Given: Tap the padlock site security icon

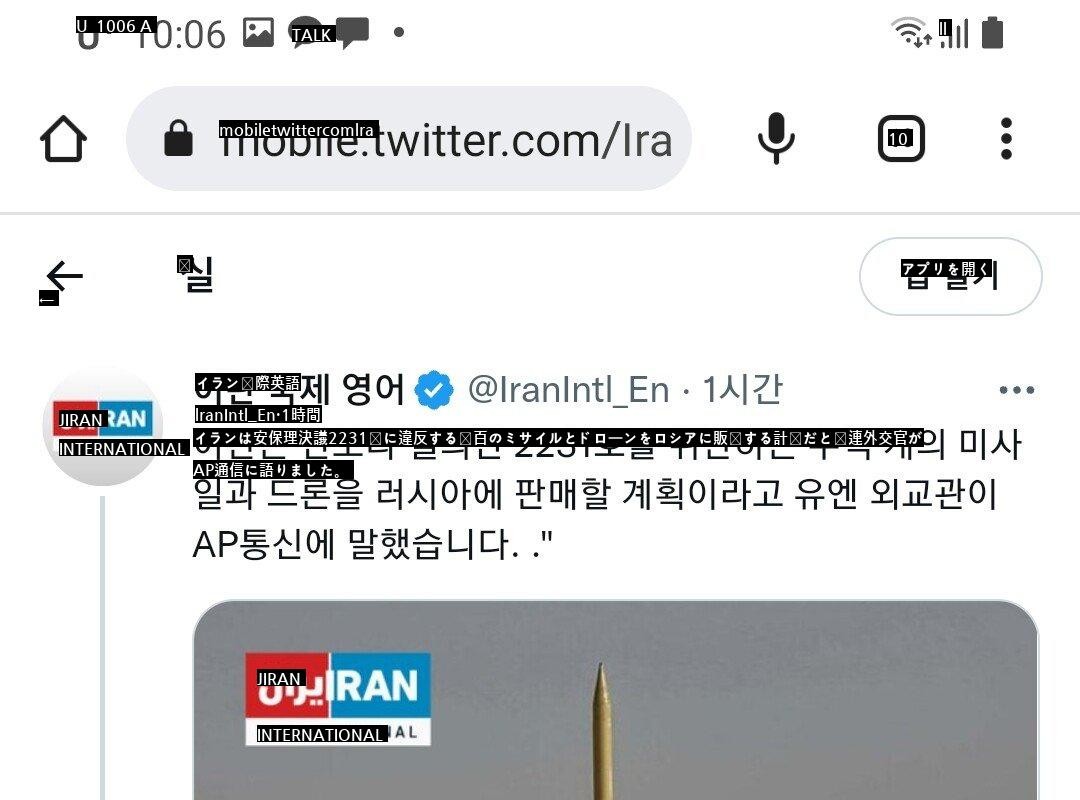Looking at the screenshot, I should tap(178, 138).
